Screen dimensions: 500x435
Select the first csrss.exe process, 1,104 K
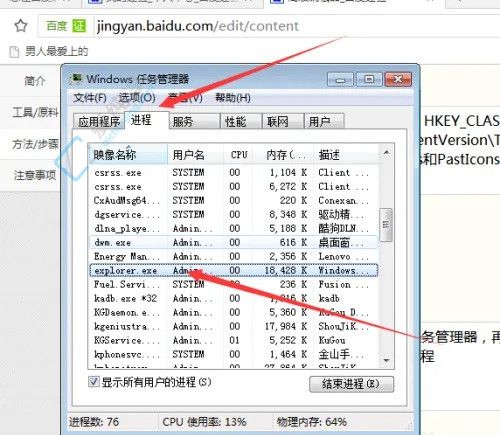(233, 173)
